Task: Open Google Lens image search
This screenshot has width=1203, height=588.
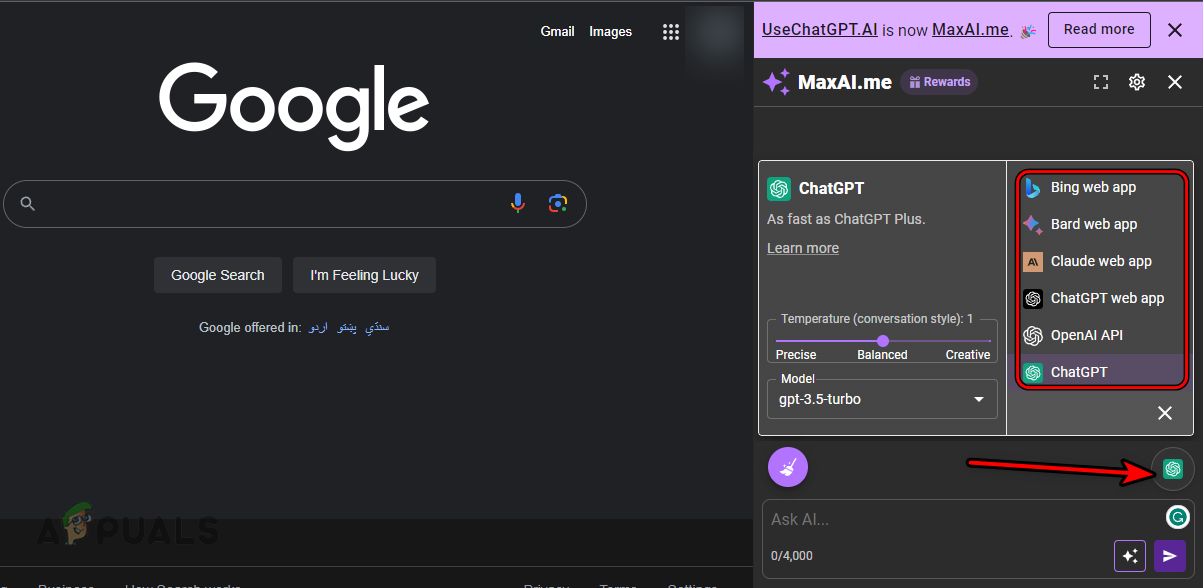Action: coord(558,204)
